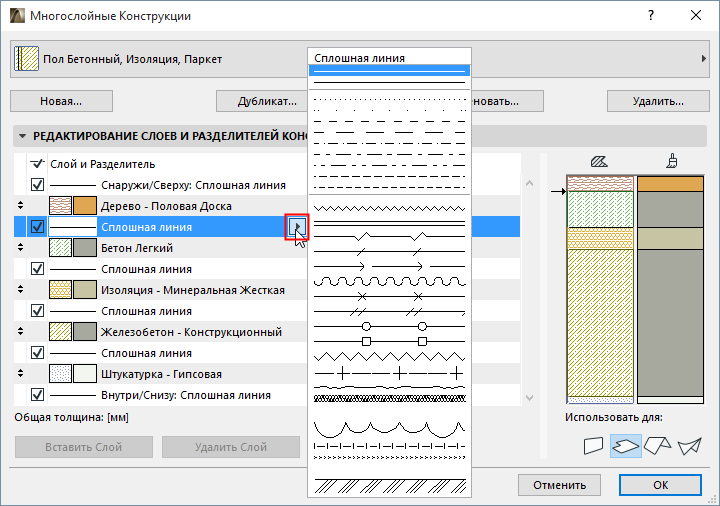Click drag handle for Изоляция - Минеральная Жесткая
Screen dimensions: 720x506
point(20,289)
